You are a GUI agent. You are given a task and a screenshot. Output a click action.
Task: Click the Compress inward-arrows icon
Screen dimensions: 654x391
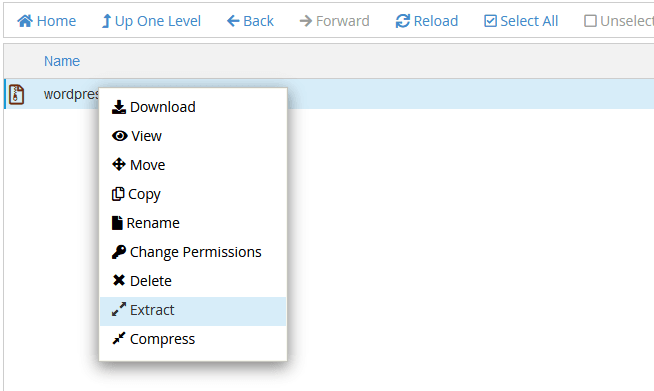click(119, 338)
